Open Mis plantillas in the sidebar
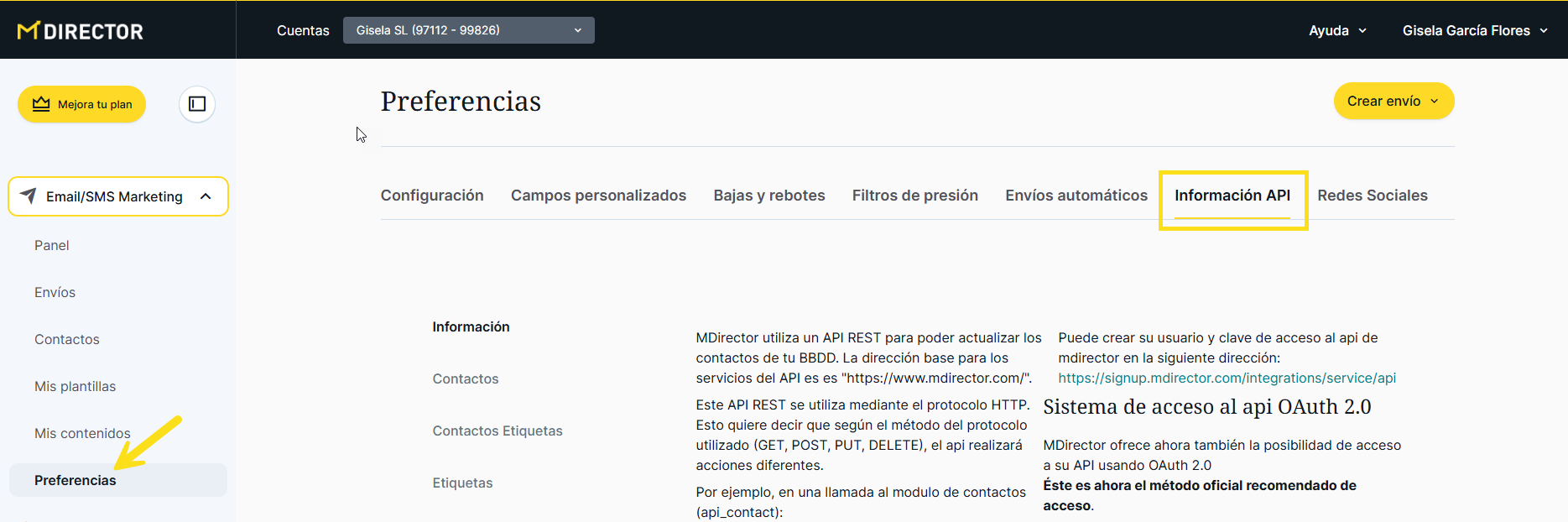 (76, 386)
